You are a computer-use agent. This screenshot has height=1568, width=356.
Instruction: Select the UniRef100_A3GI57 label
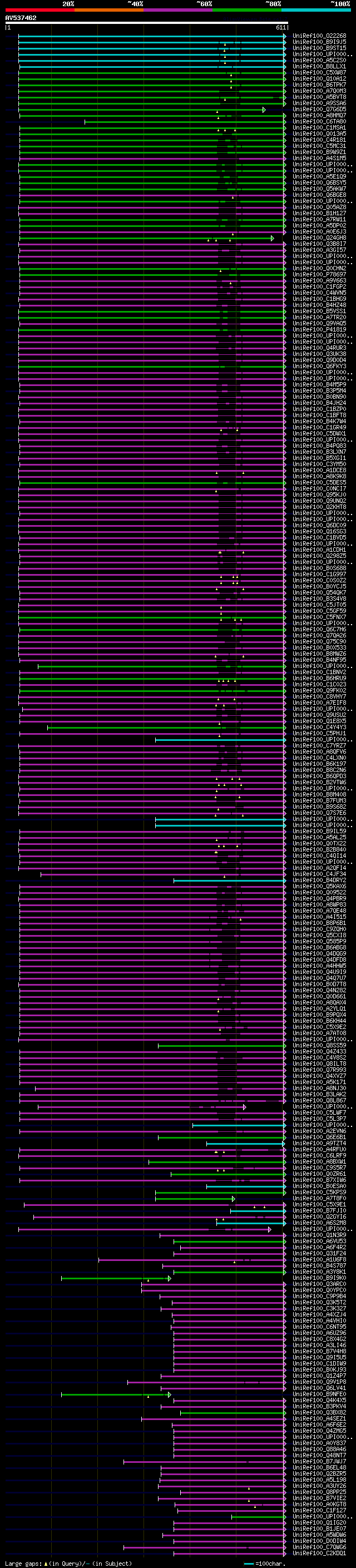click(x=319, y=250)
